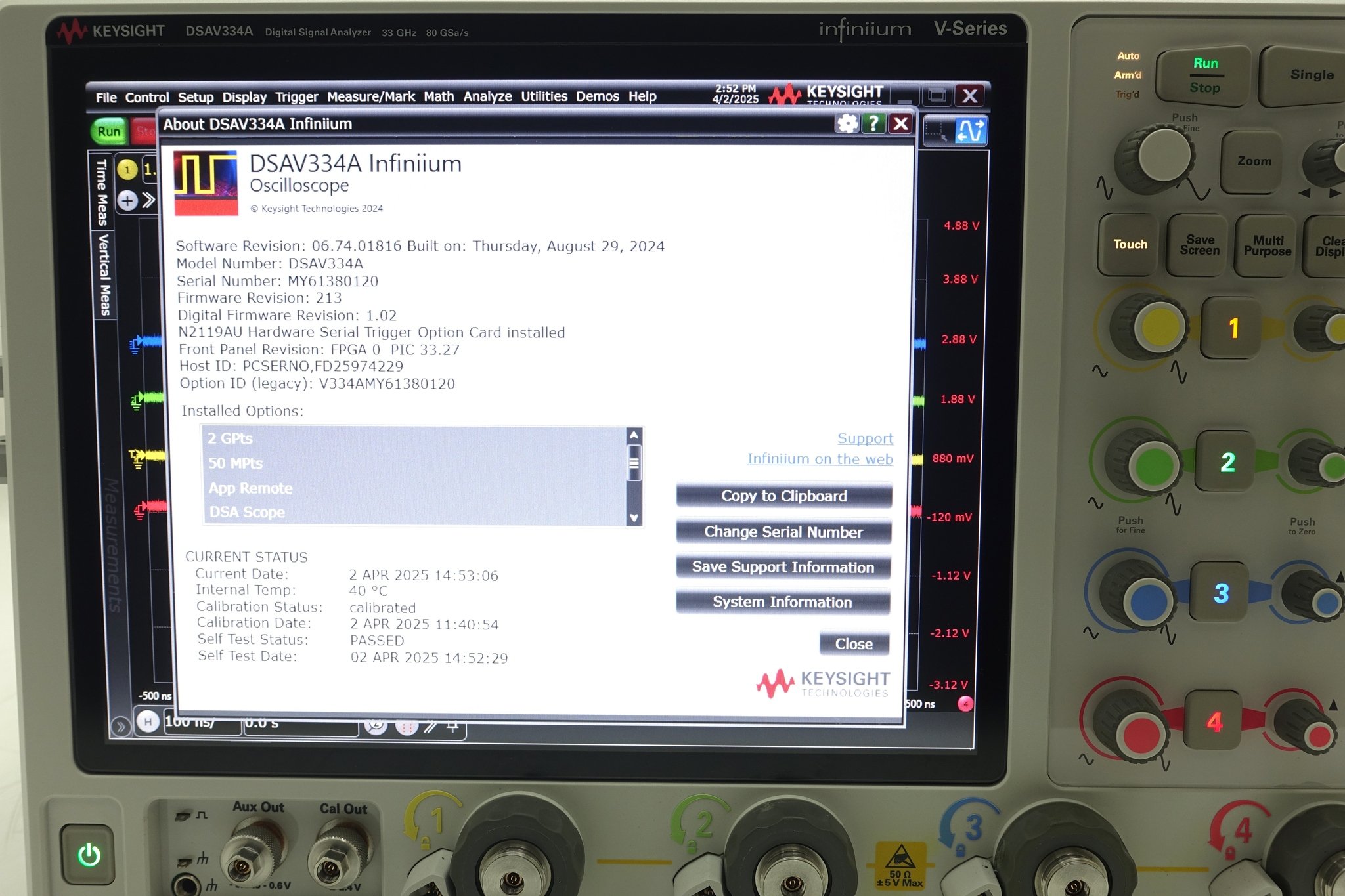The width and height of the screenshot is (1345, 896).
Task: Open the Analyze menu
Action: 487,96
